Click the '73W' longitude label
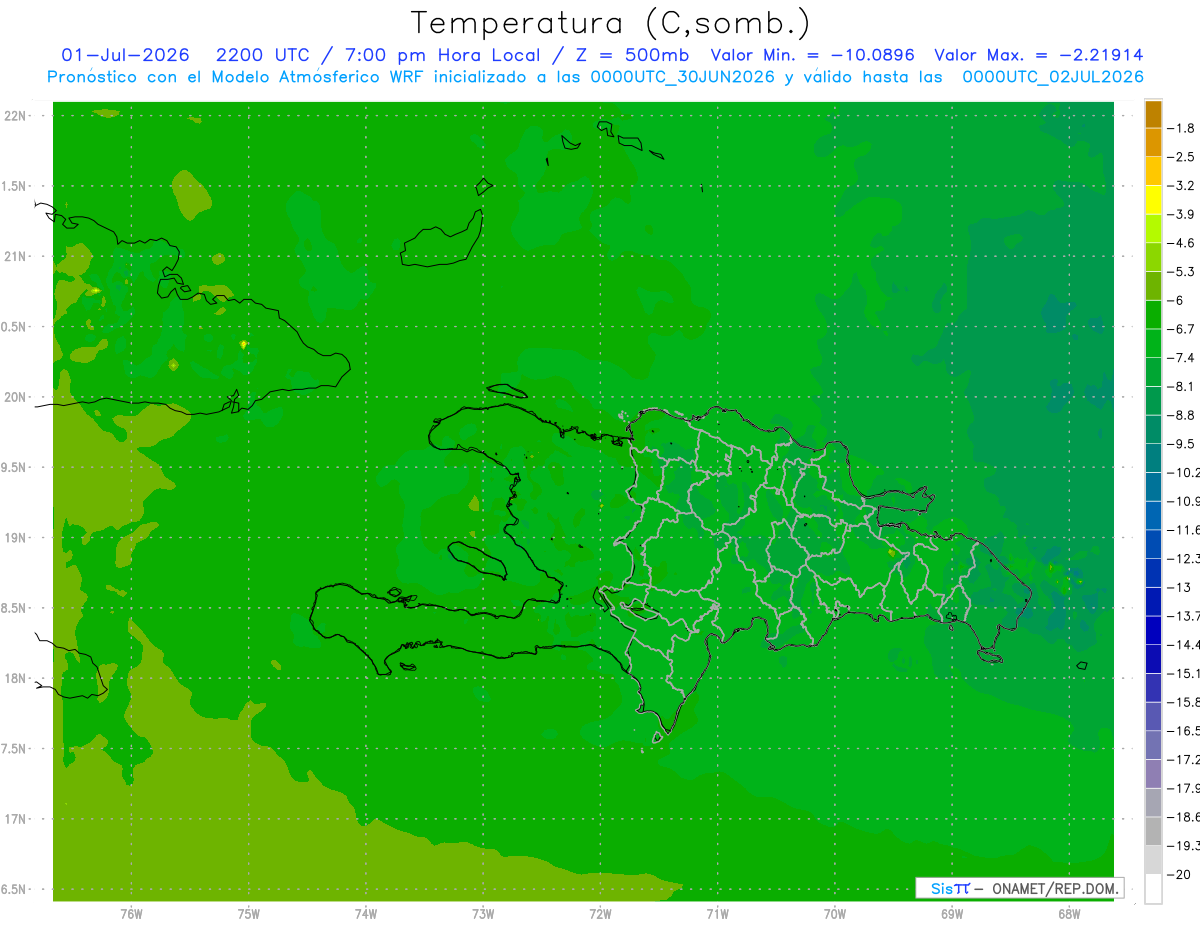The image size is (1200, 927). tap(483, 913)
